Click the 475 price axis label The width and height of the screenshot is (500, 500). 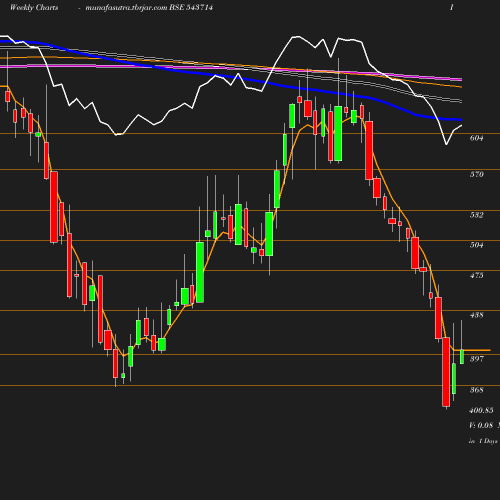[x=476, y=275]
